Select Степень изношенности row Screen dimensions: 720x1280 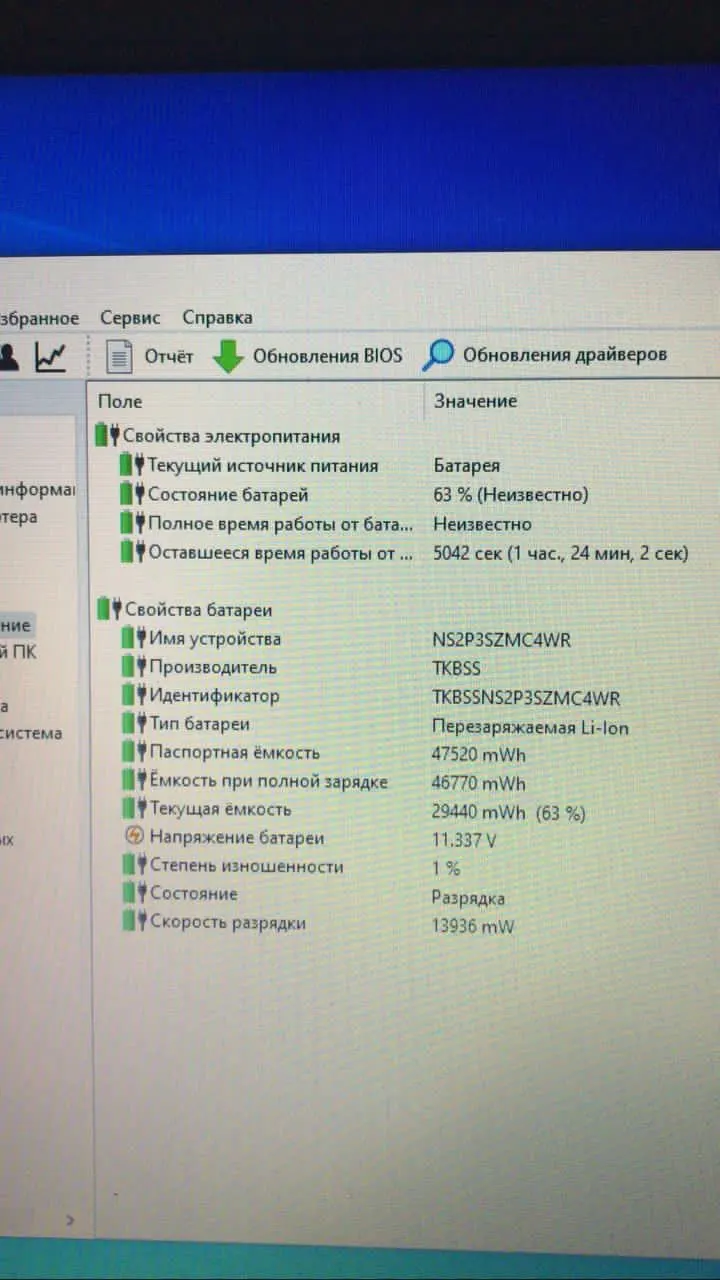click(x=403, y=866)
